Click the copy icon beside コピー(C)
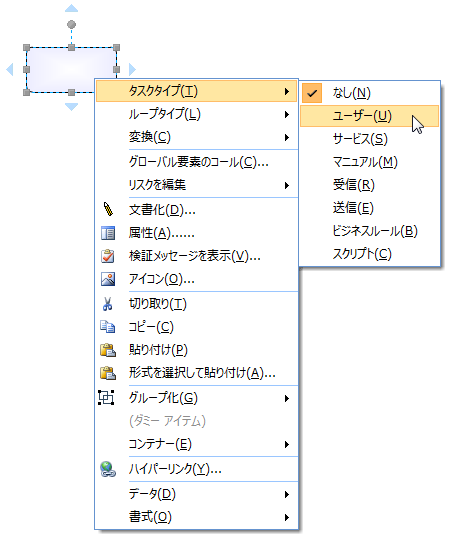 pyautogui.click(x=108, y=327)
